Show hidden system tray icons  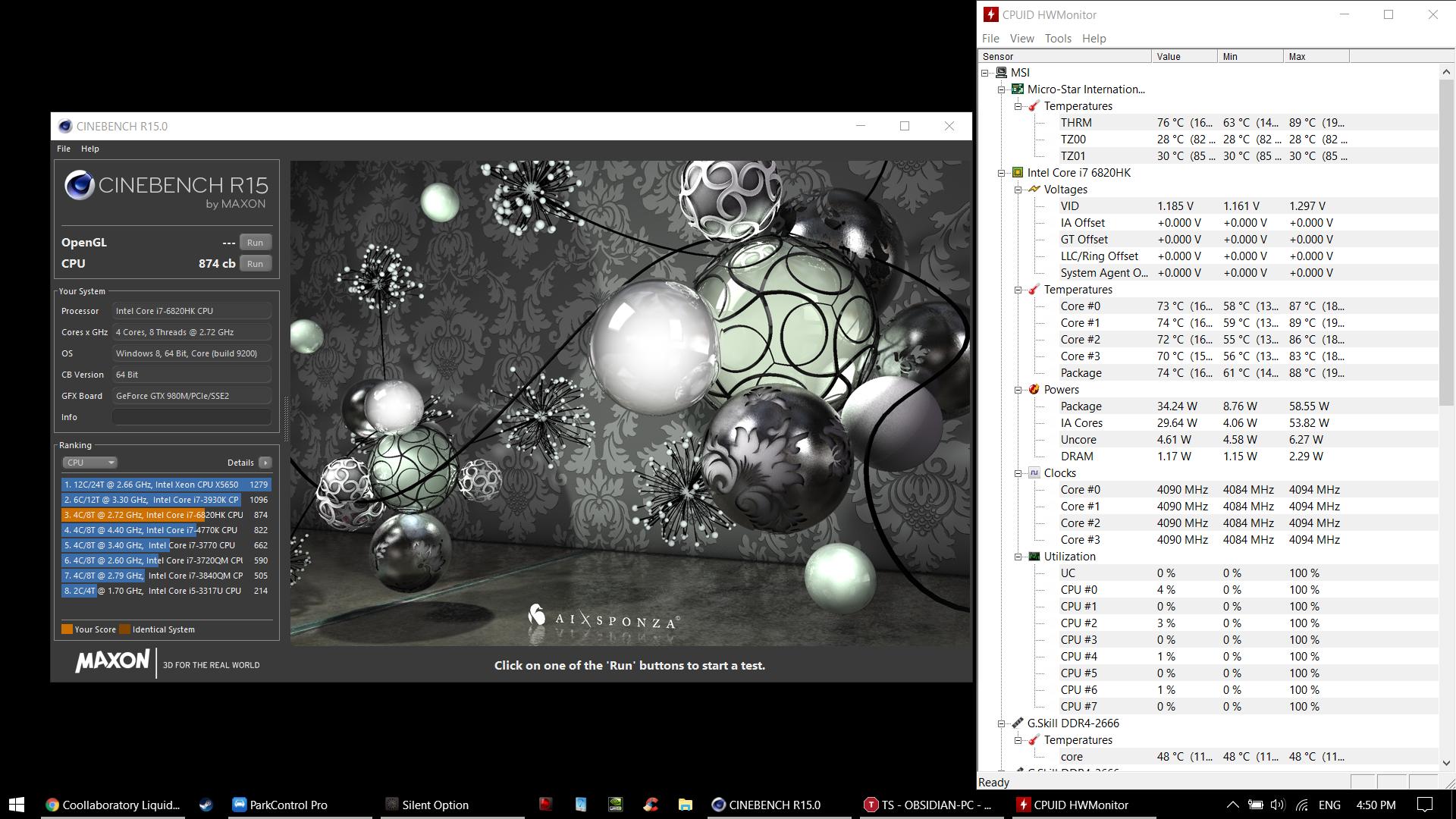click(1232, 805)
